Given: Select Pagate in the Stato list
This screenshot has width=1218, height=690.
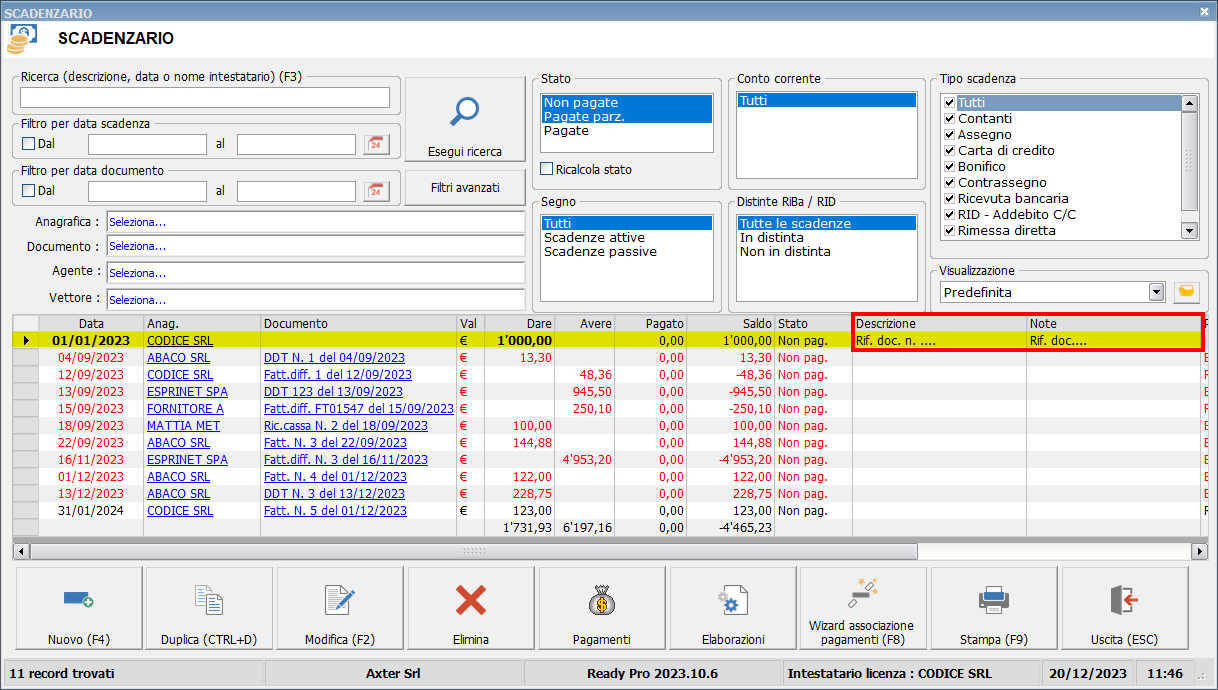Looking at the screenshot, I should (566, 131).
